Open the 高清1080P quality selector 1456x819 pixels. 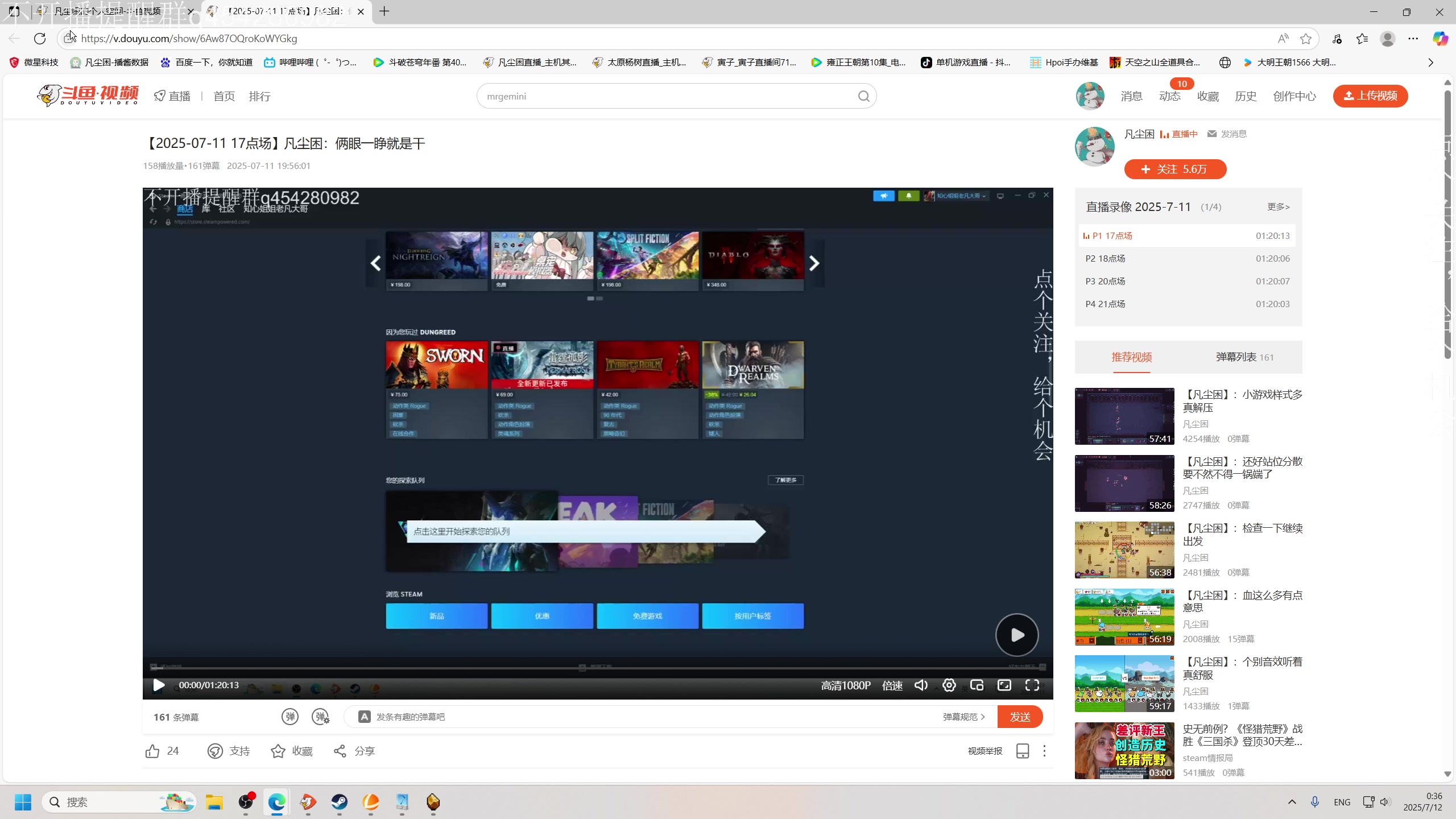[x=846, y=685]
